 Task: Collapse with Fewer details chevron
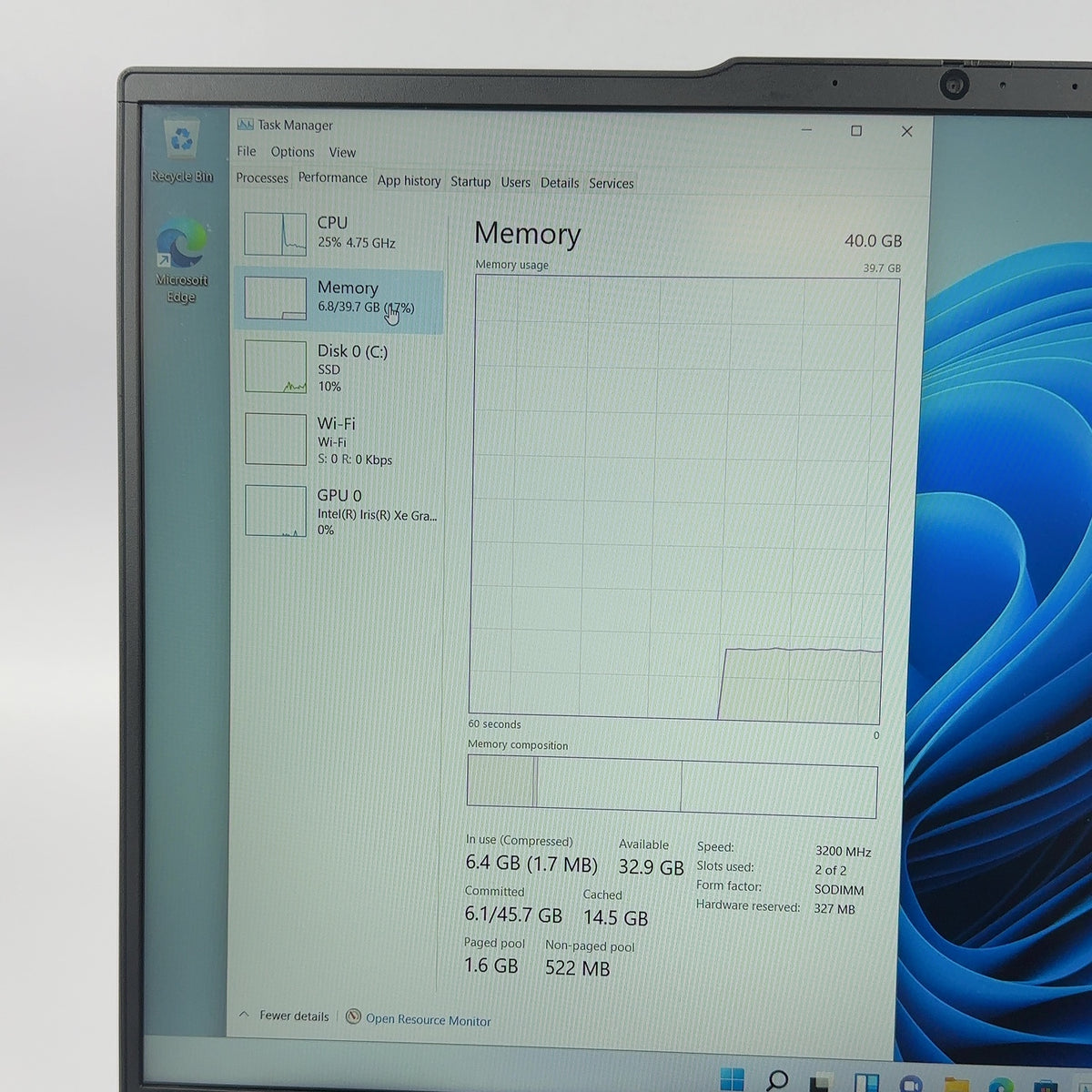point(243,1014)
